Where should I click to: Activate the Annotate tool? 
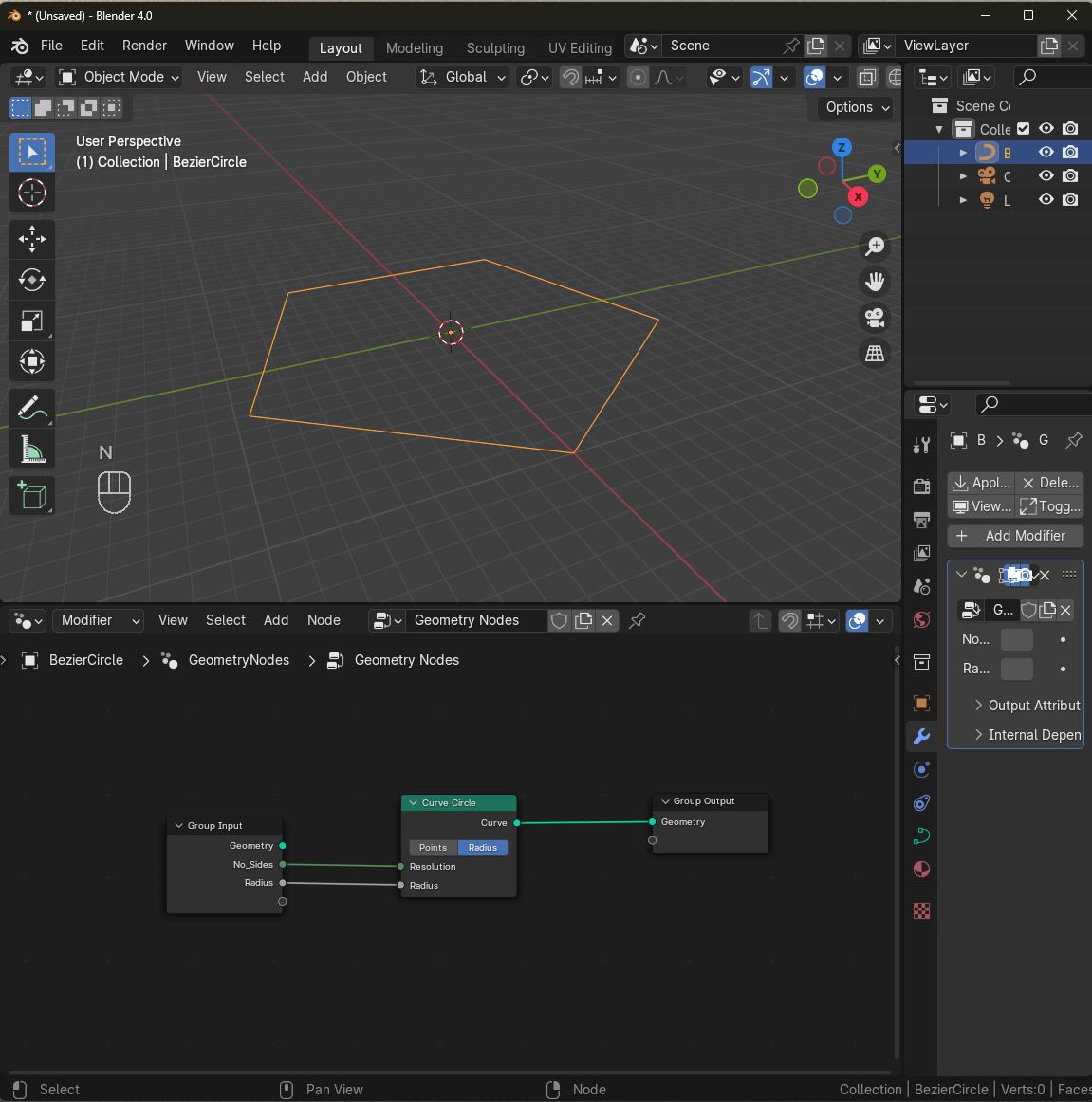tap(31, 409)
